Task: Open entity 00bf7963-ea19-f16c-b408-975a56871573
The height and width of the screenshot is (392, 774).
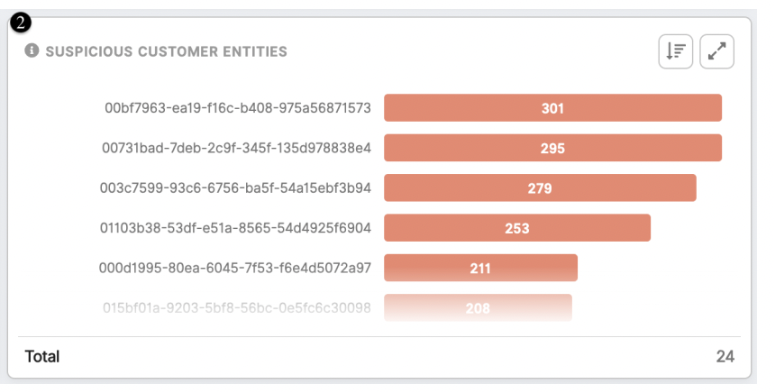Action: (237, 108)
